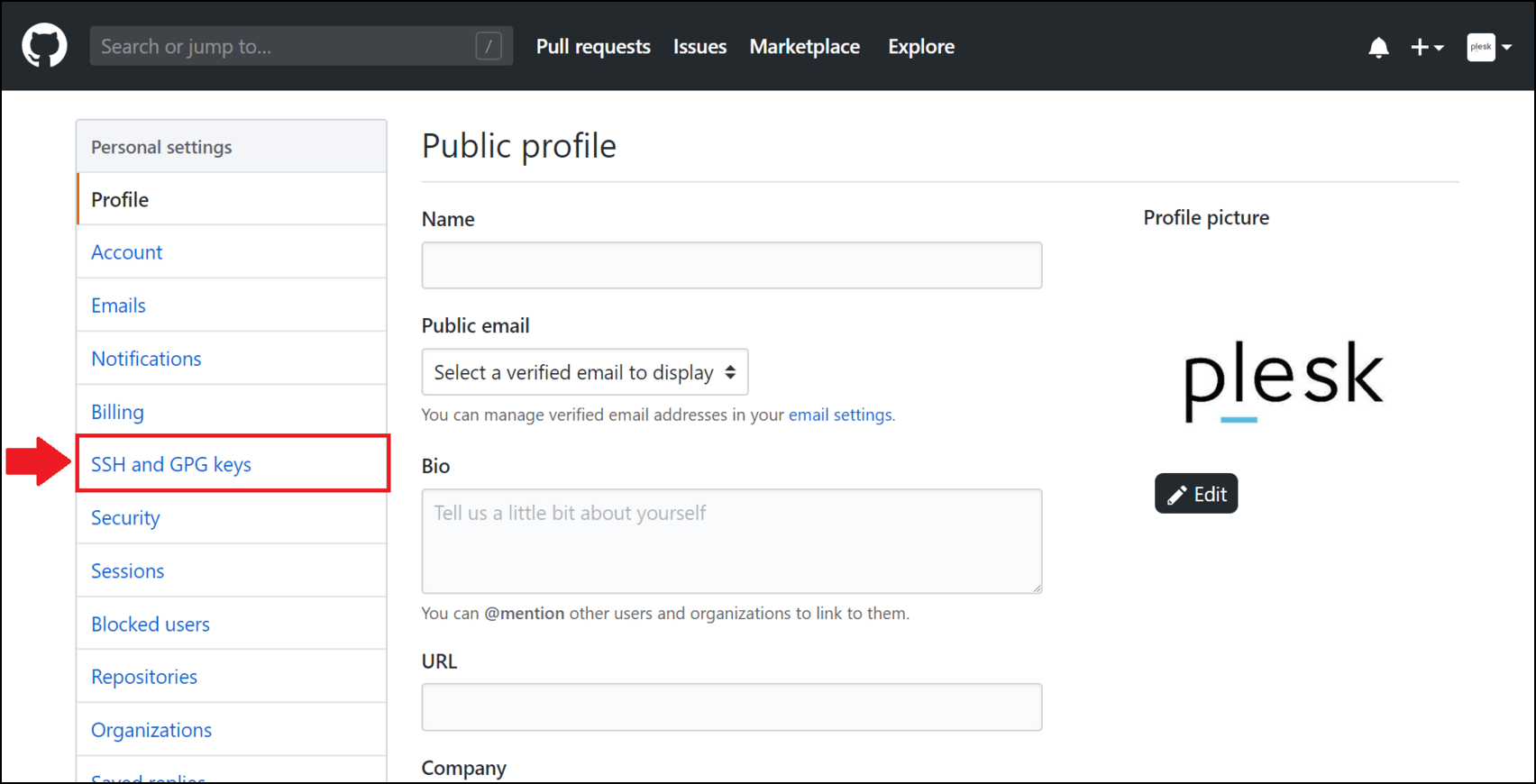Image resolution: width=1536 pixels, height=784 pixels.
Task: Click into the Bio text area
Action: (x=732, y=541)
